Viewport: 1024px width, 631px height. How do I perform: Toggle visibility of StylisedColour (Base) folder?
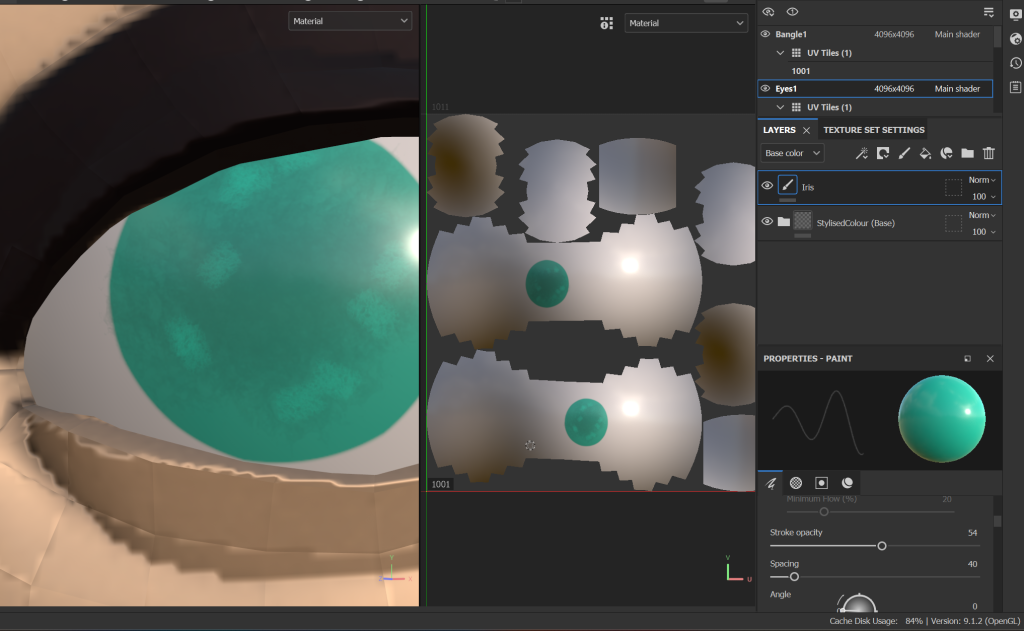pos(767,221)
